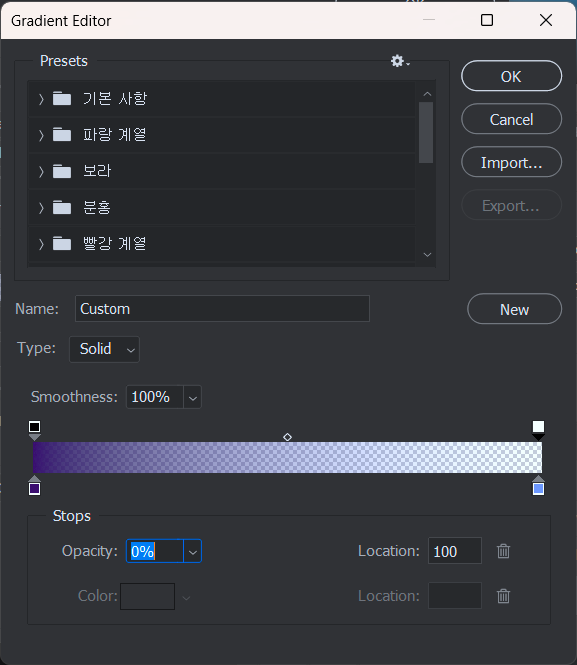Click the presets list scroll-down arrow
The height and width of the screenshot is (665, 577).
[x=427, y=254]
